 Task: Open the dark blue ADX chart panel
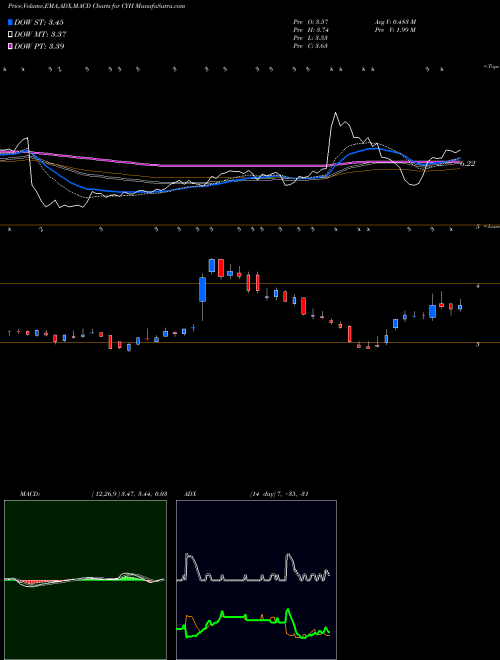coord(256,580)
